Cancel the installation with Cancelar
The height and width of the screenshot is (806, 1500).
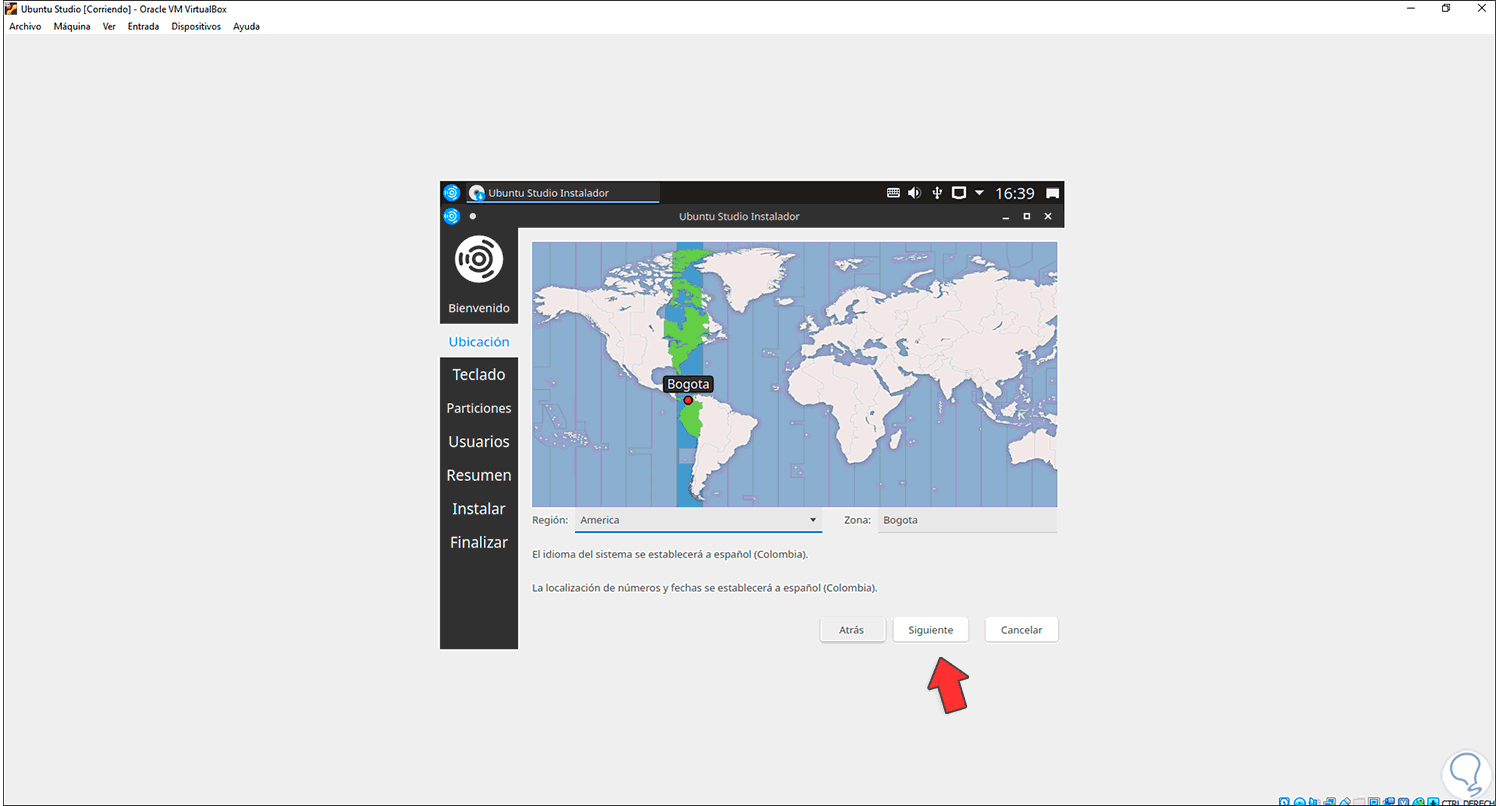1021,630
